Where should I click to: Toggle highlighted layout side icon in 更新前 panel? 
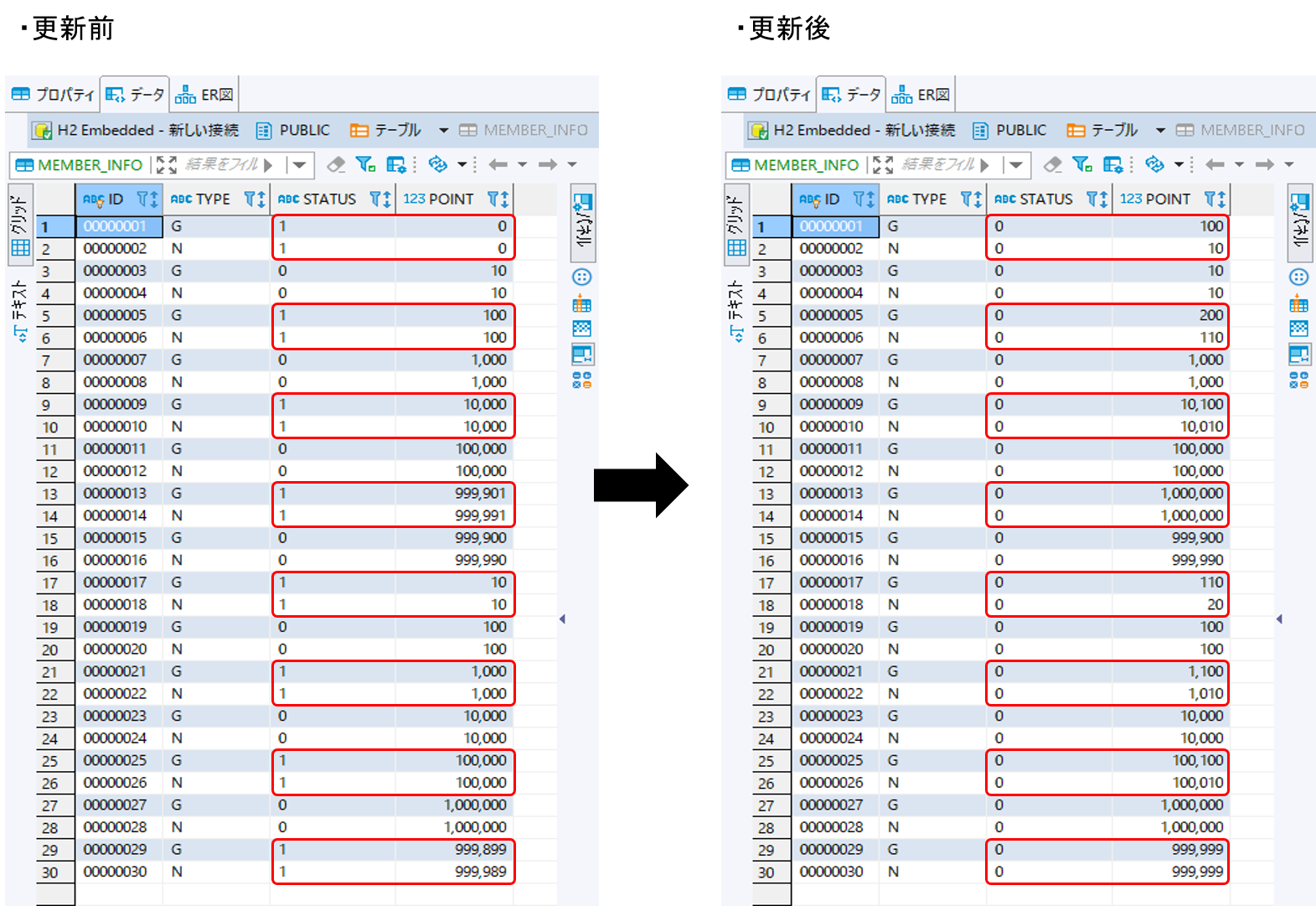[582, 355]
